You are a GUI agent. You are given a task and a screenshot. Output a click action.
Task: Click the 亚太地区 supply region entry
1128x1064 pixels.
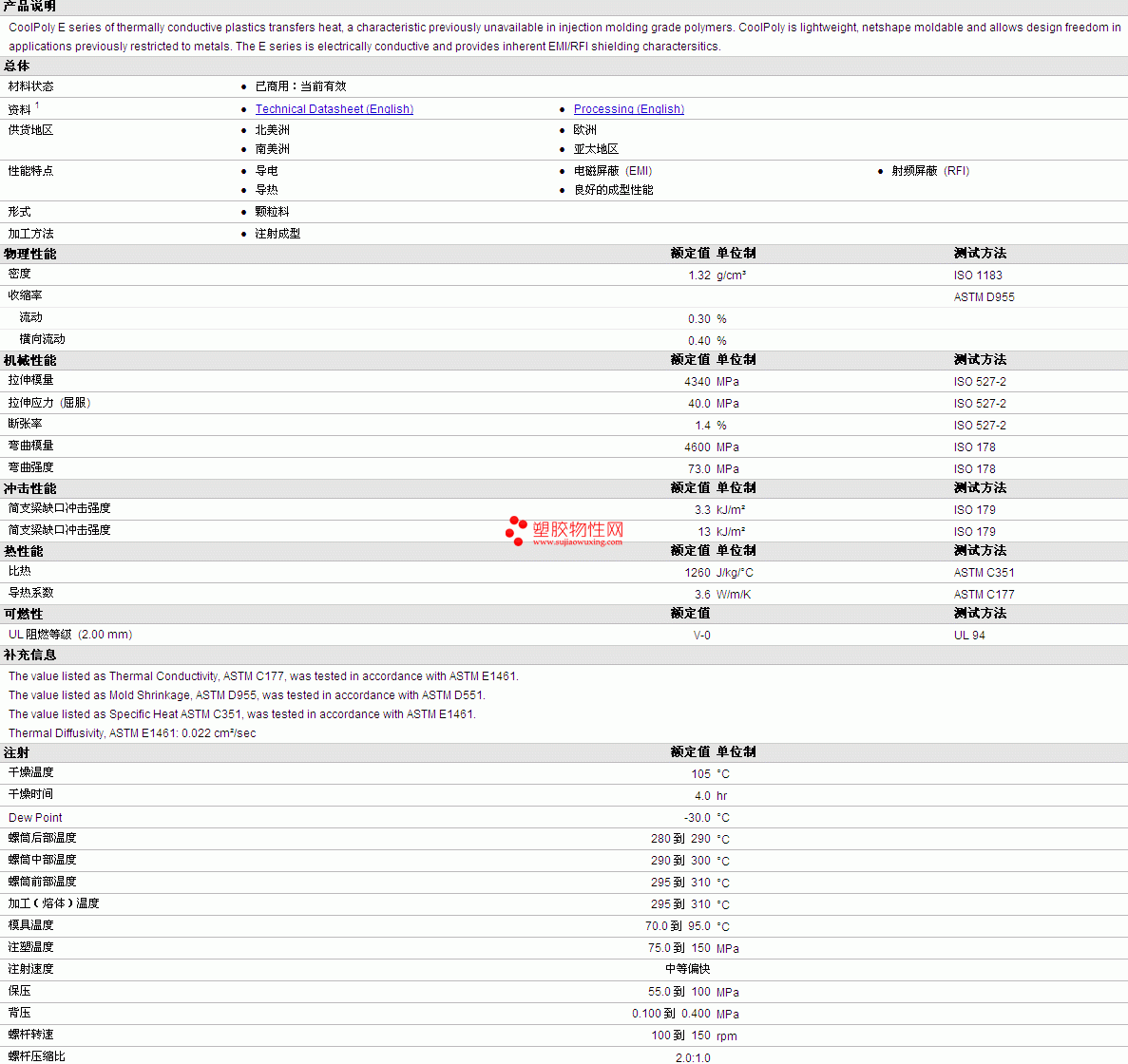(x=596, y=149)
